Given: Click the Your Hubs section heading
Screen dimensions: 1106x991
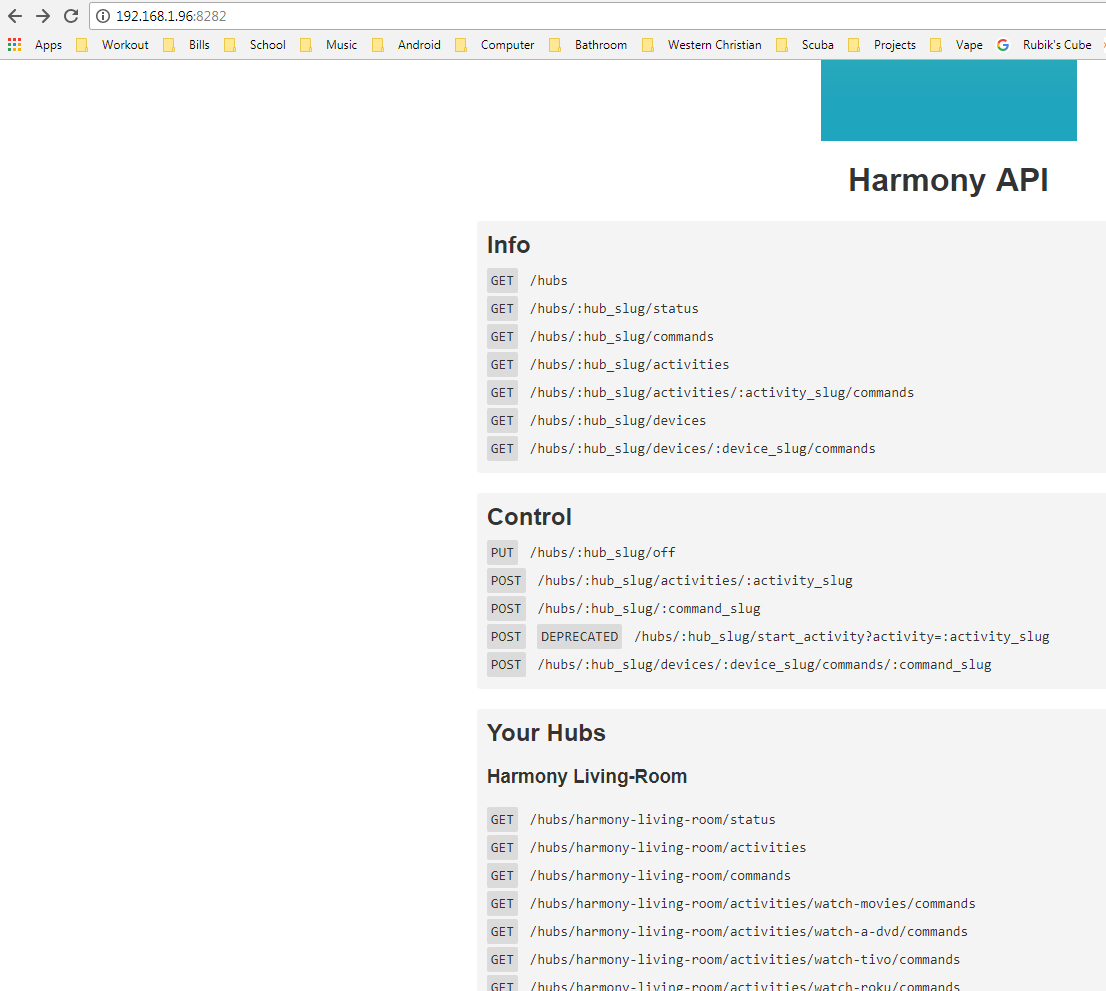Looking at the screenshot, I should (546, 733).
